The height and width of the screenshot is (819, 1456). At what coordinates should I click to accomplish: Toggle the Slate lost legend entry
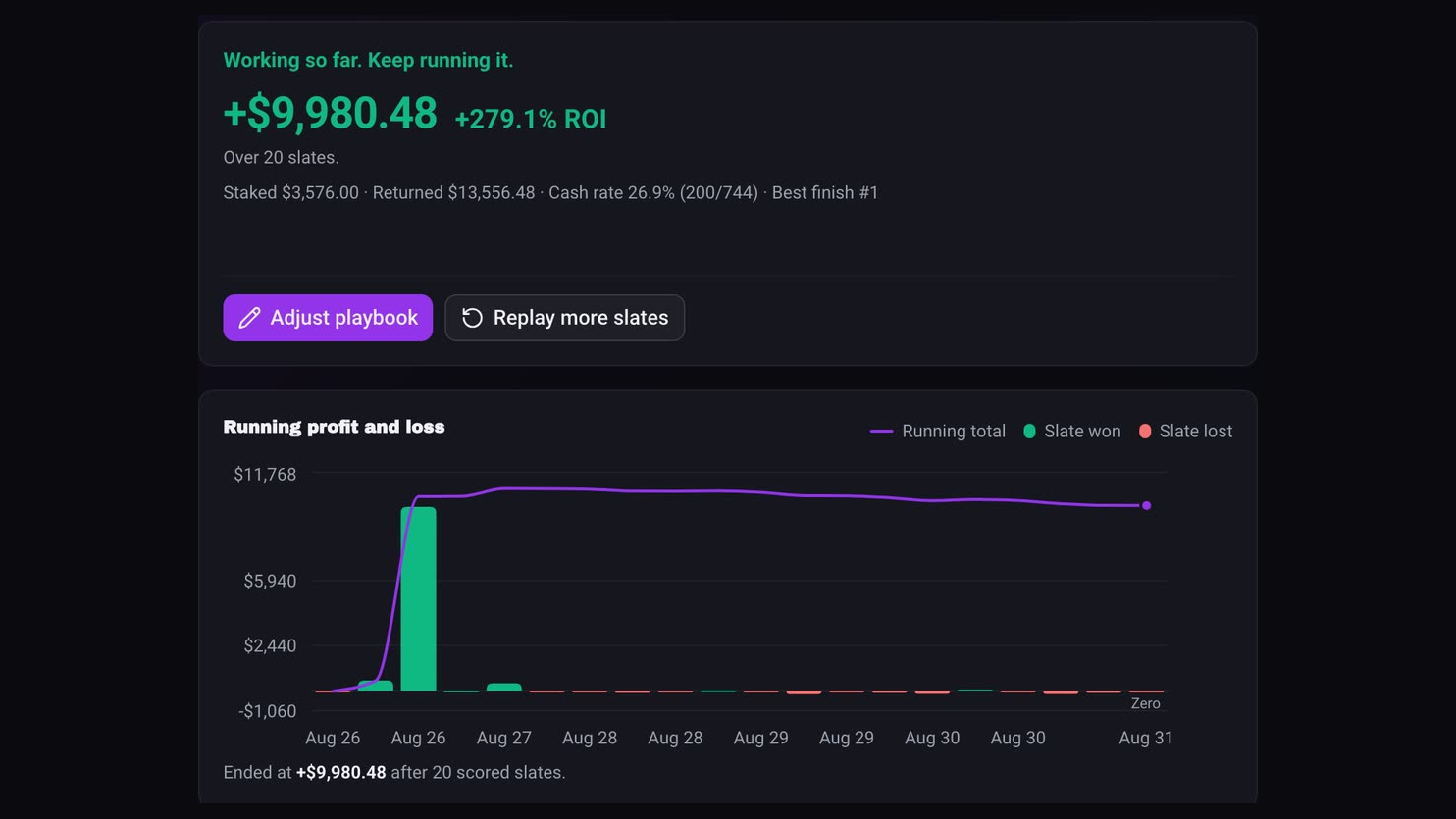tap(1185, 432)
